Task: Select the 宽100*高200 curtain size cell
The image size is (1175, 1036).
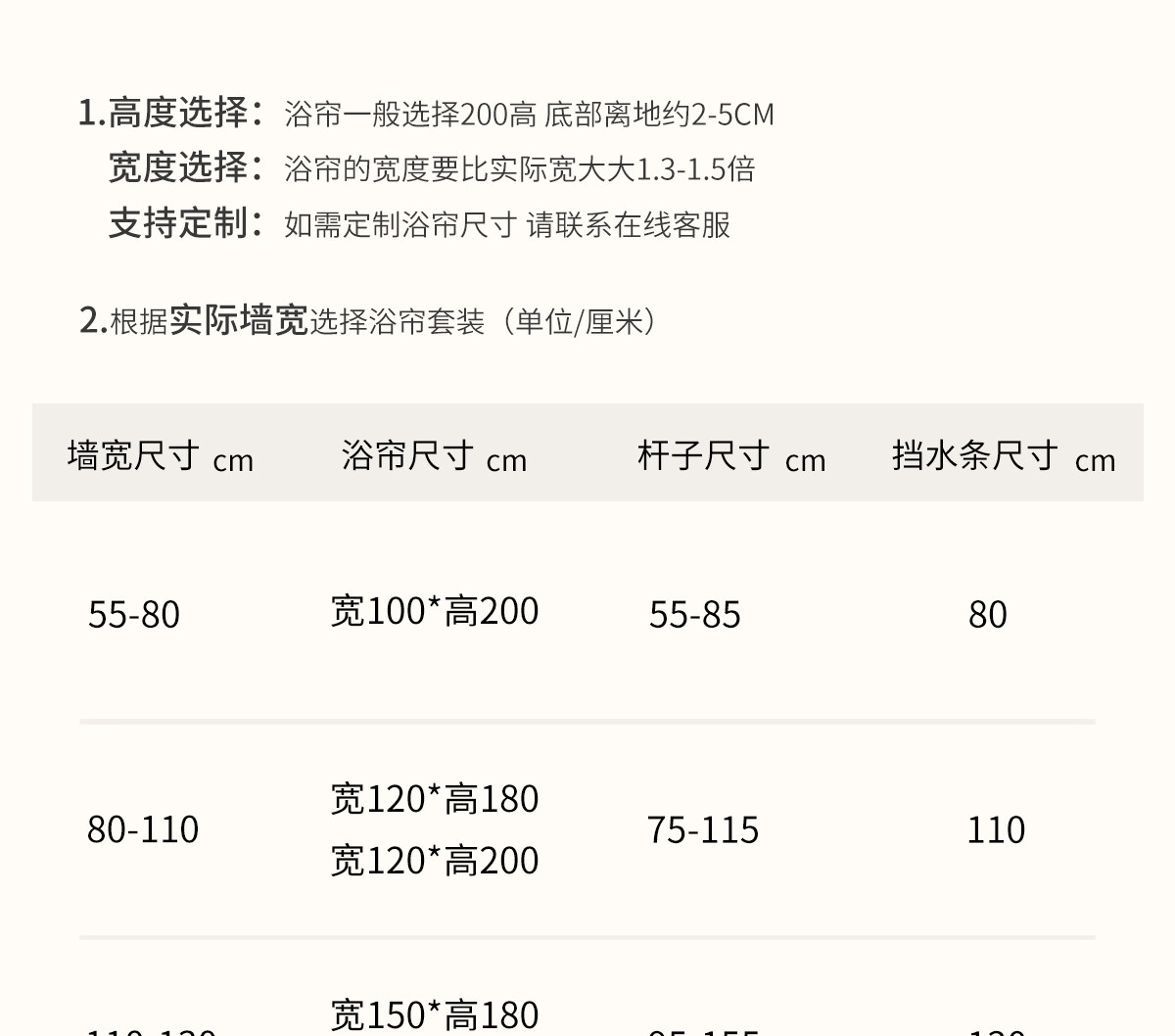Action: [x=435, y=611]
